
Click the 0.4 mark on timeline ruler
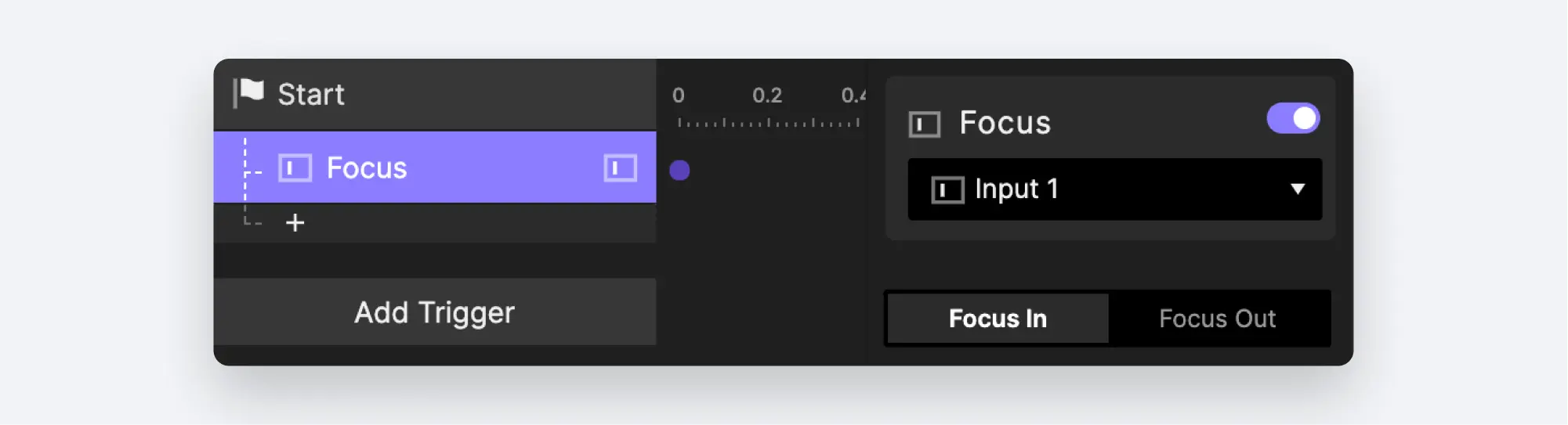coord(853,95)
